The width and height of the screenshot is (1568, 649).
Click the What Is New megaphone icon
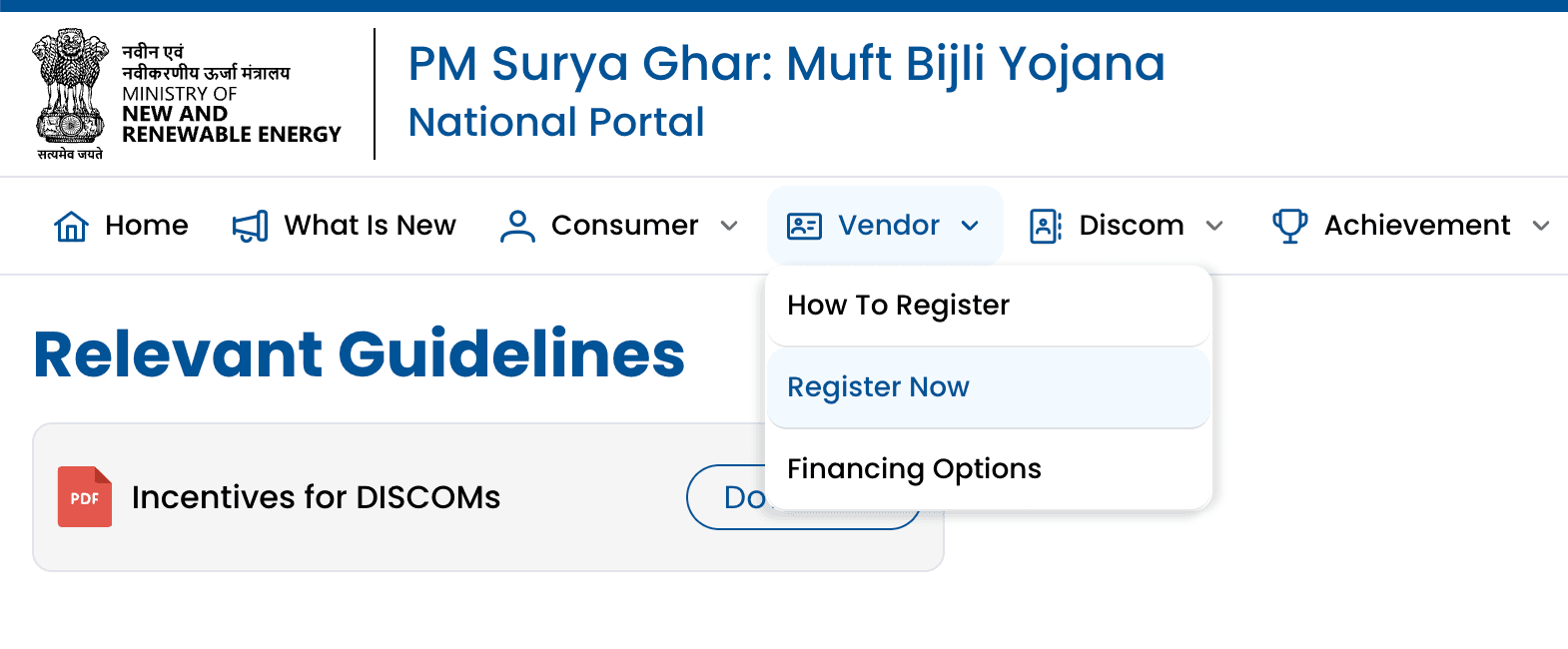(250, 227)
